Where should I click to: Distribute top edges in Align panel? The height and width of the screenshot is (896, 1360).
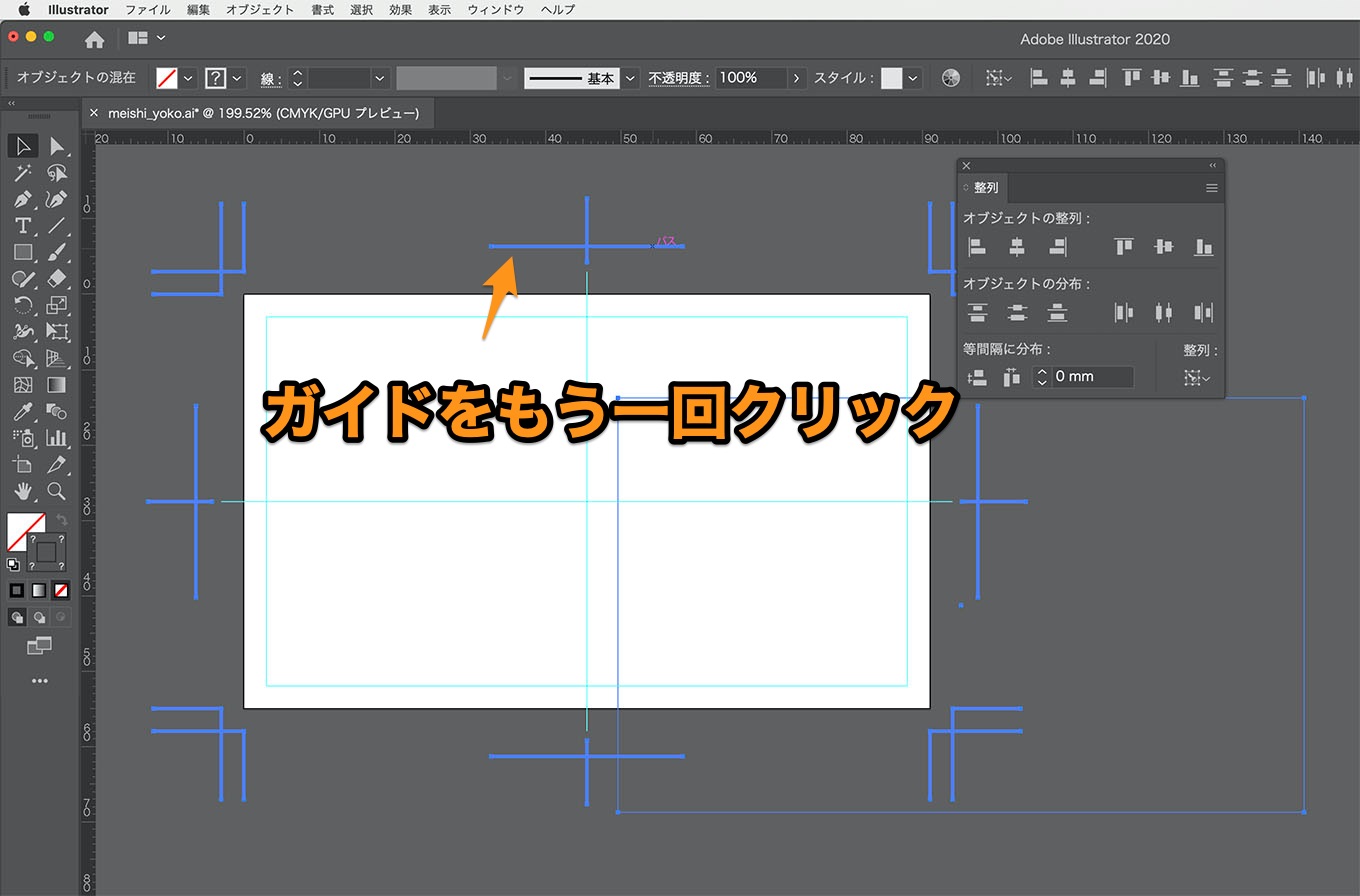[977, 313]
